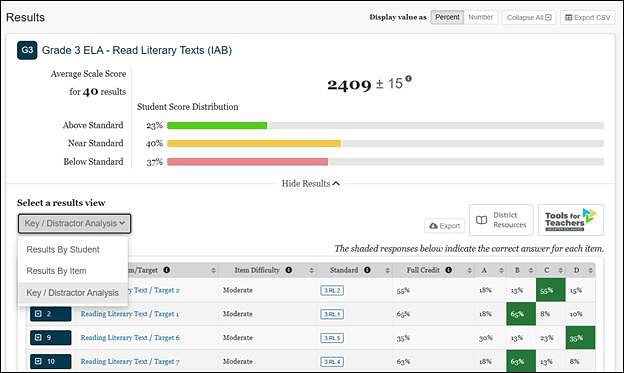Click shaded 65% correct answer cell
This screenshot has height=373, width=624.
coord(521,314)
